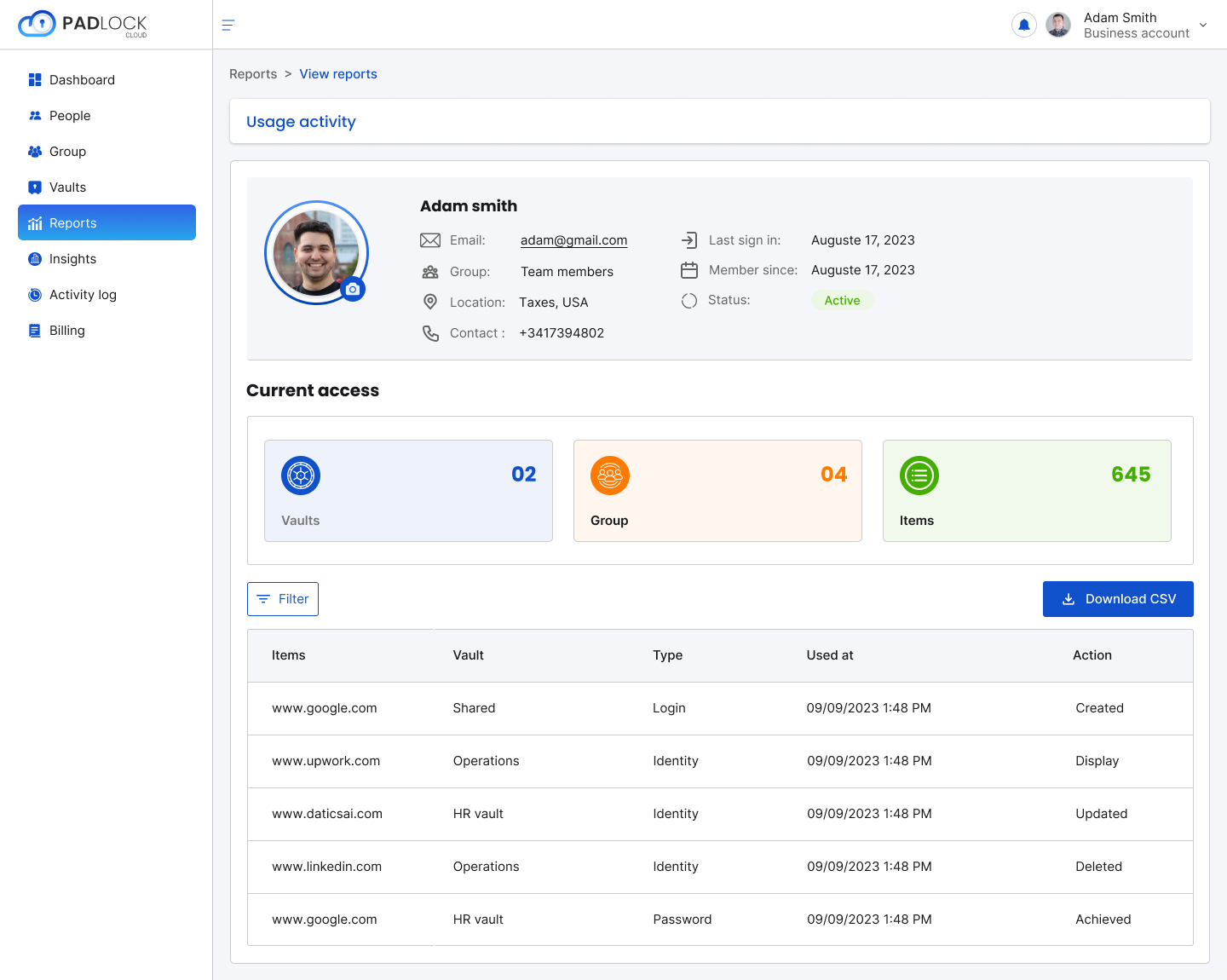The image size is (1227, 980).
Task: Click the Contact phone icon
Action: (x=430, y=333)
